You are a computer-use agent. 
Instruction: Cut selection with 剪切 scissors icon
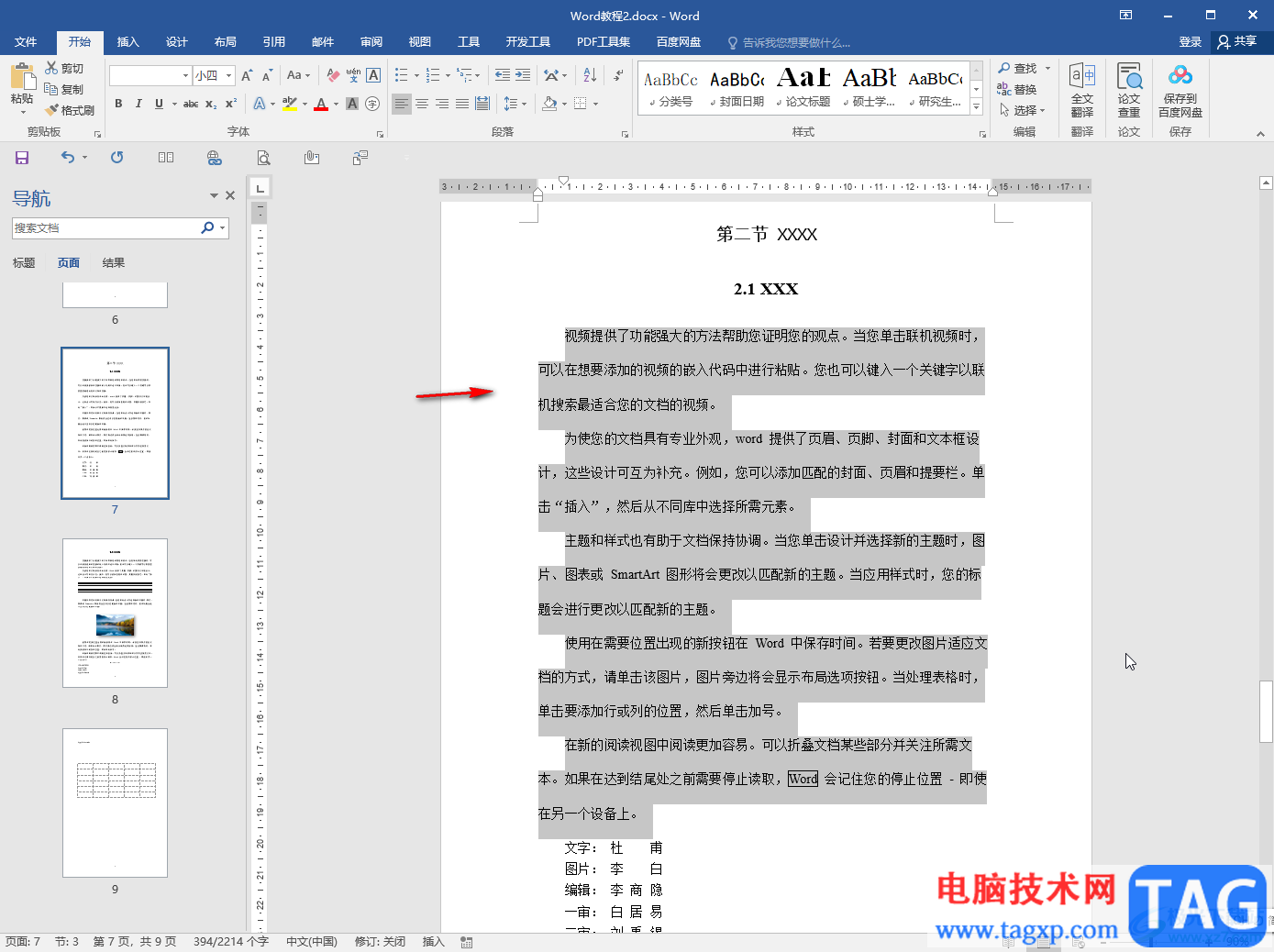point(64,69)
